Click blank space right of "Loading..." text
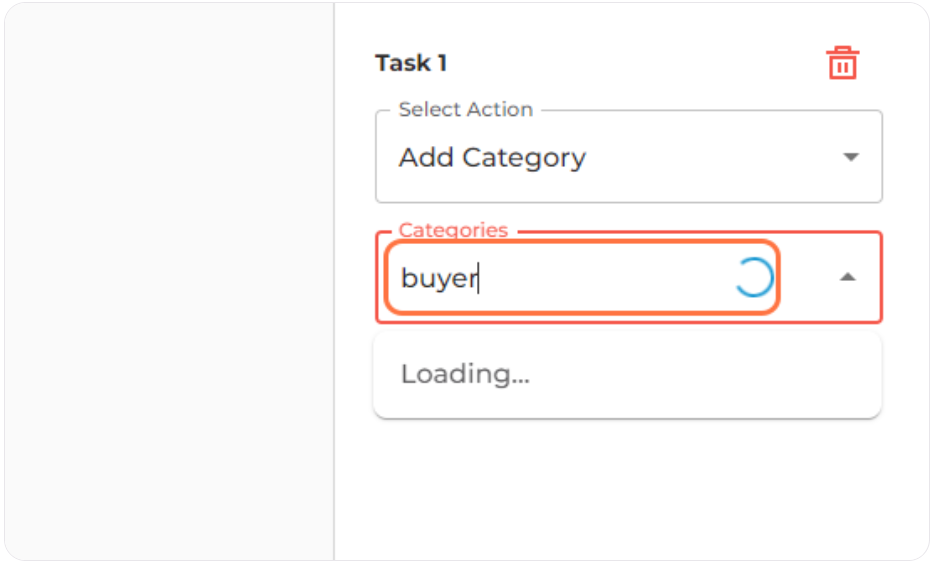This screenshot has height=564, width=934. (703, 375)
